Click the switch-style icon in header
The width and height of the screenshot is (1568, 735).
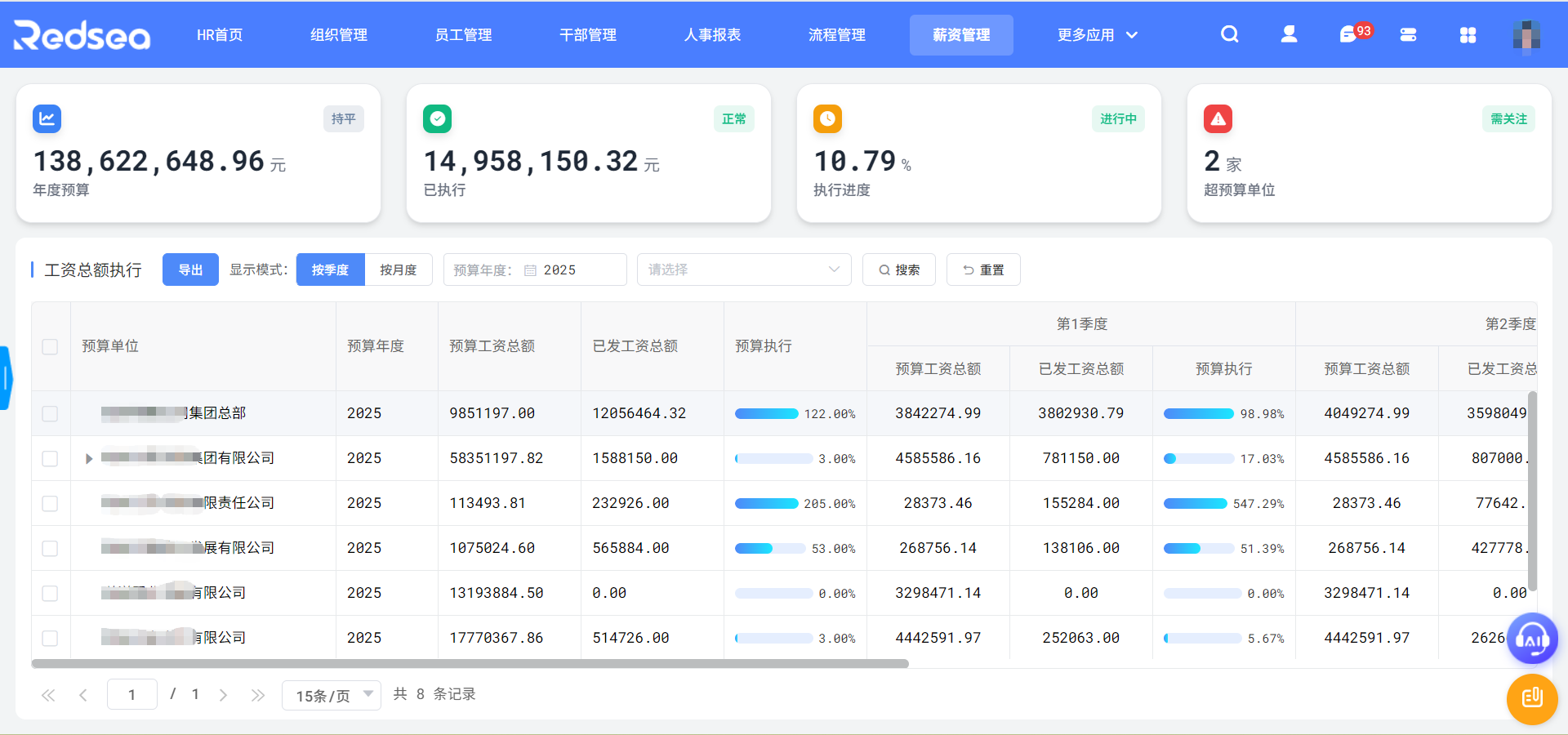tap(1408, 35)
